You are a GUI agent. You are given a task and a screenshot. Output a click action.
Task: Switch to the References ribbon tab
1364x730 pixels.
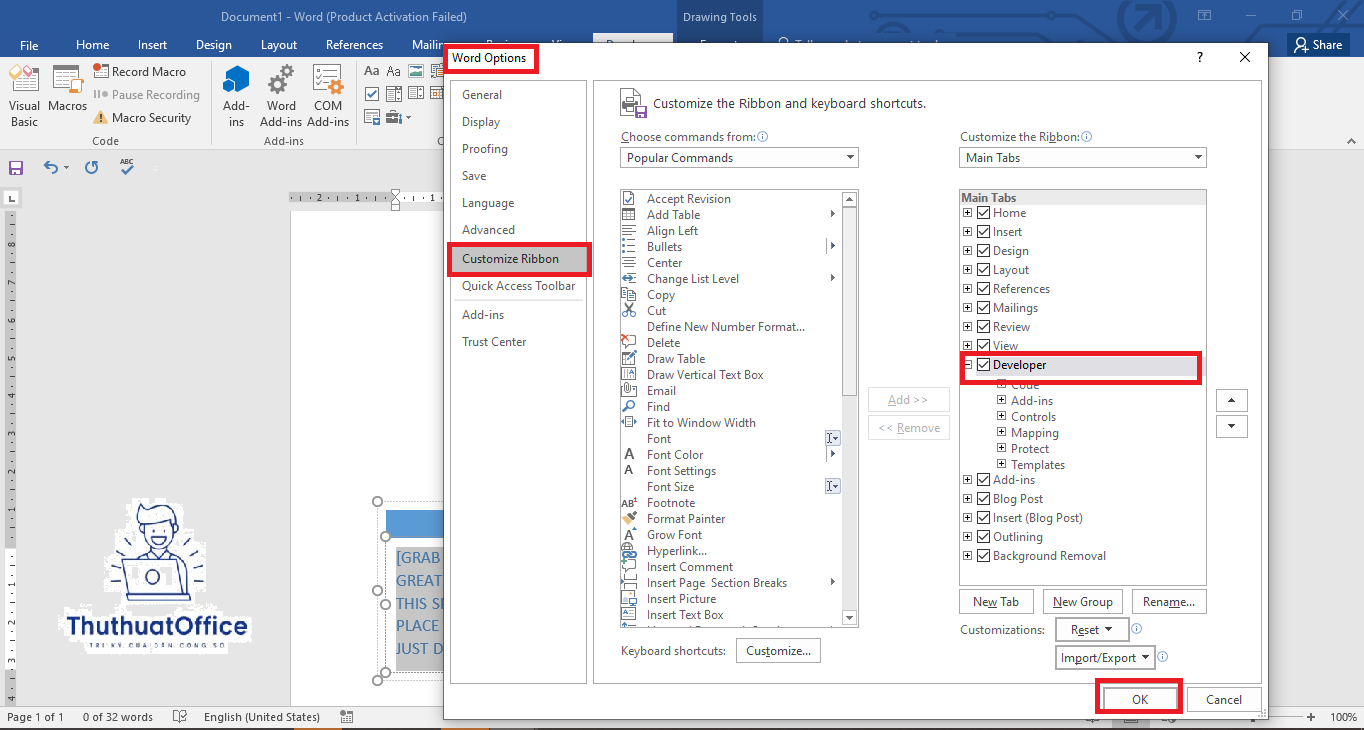354,45
